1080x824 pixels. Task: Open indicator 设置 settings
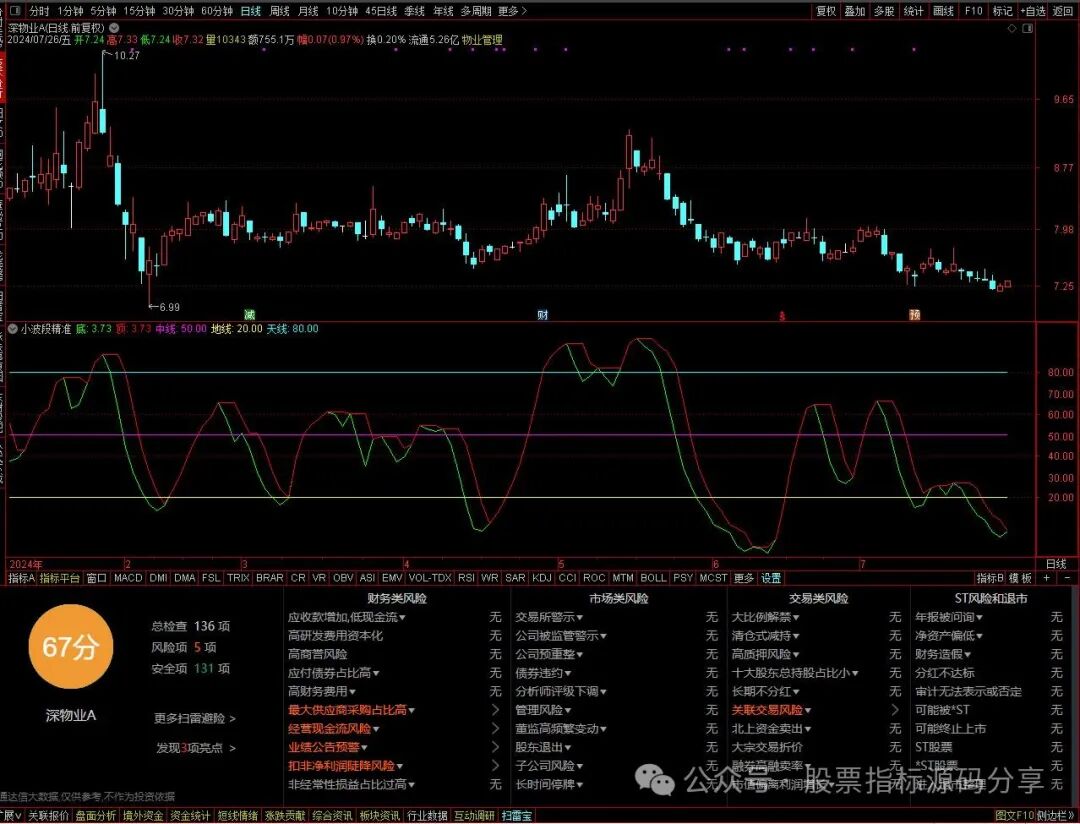(x=771, y=578)
